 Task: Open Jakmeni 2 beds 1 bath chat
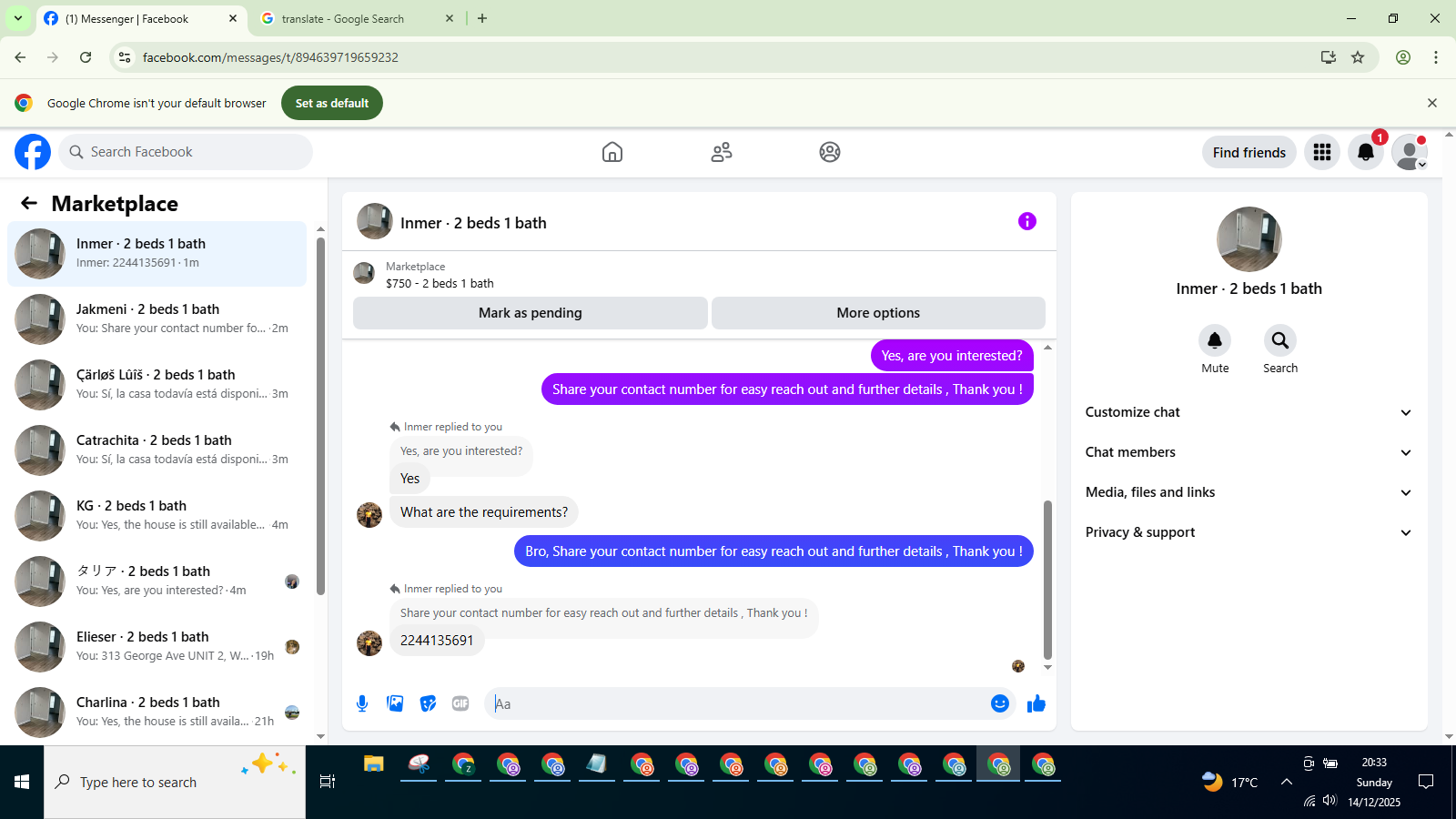(157, 319)
